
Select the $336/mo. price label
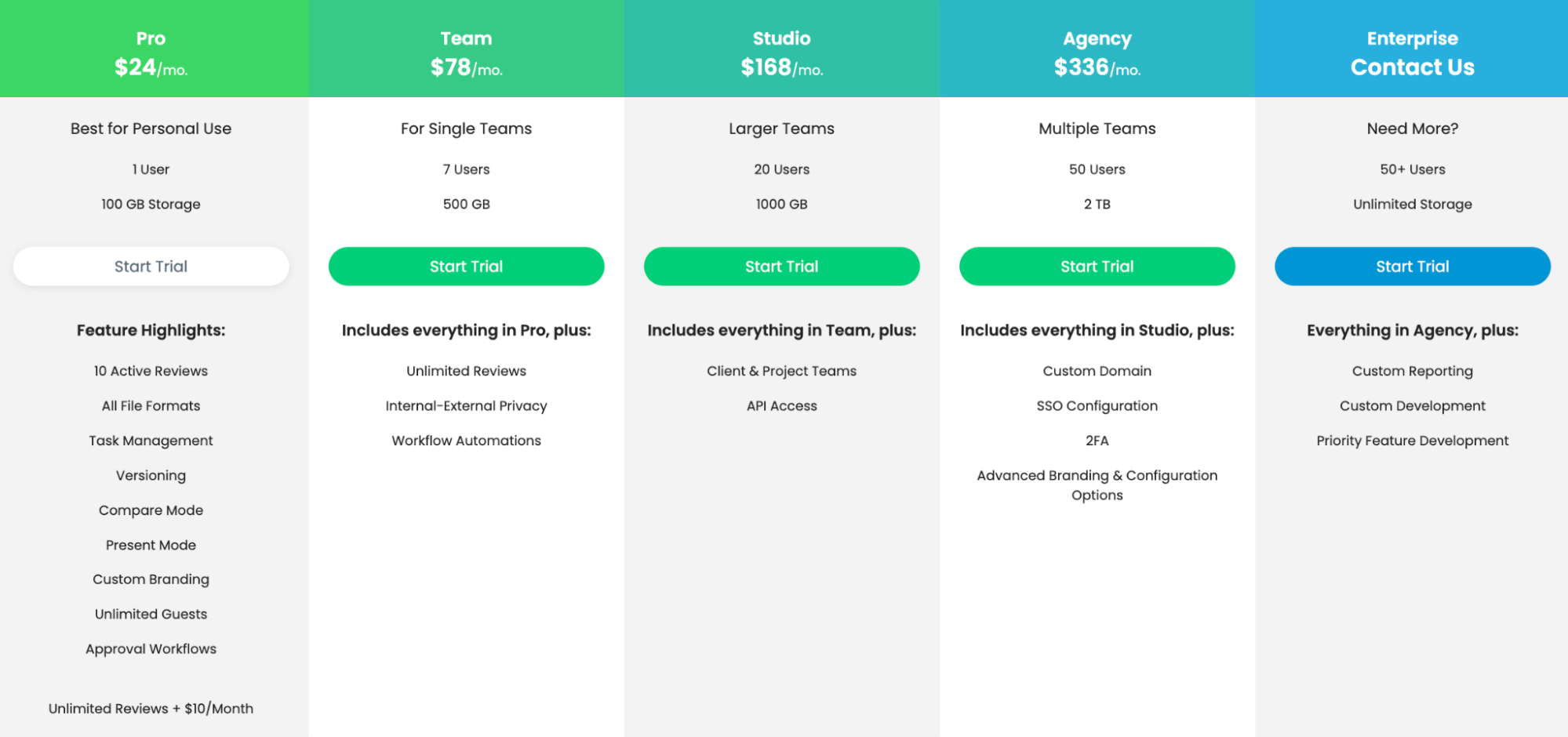click(x=1097, y=67)
